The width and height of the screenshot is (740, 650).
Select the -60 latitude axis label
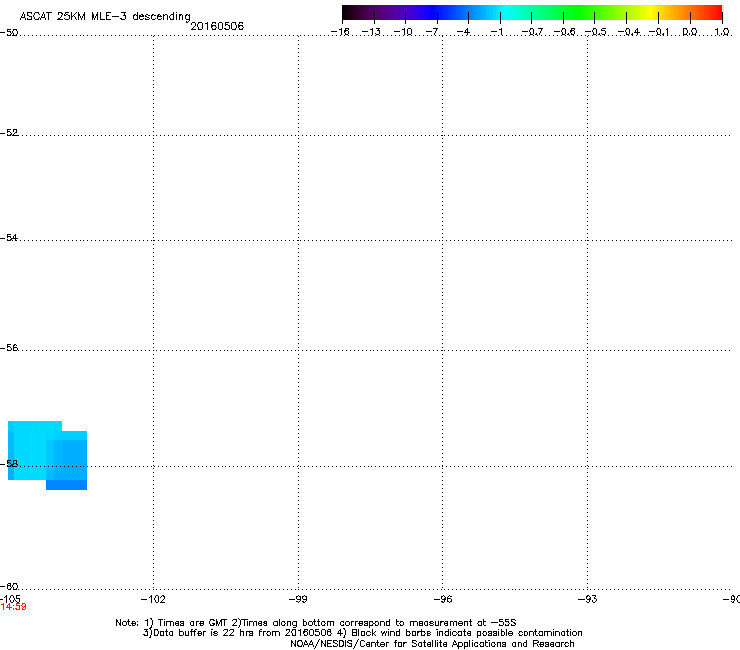pyautogui.click(x=9, y=586)
